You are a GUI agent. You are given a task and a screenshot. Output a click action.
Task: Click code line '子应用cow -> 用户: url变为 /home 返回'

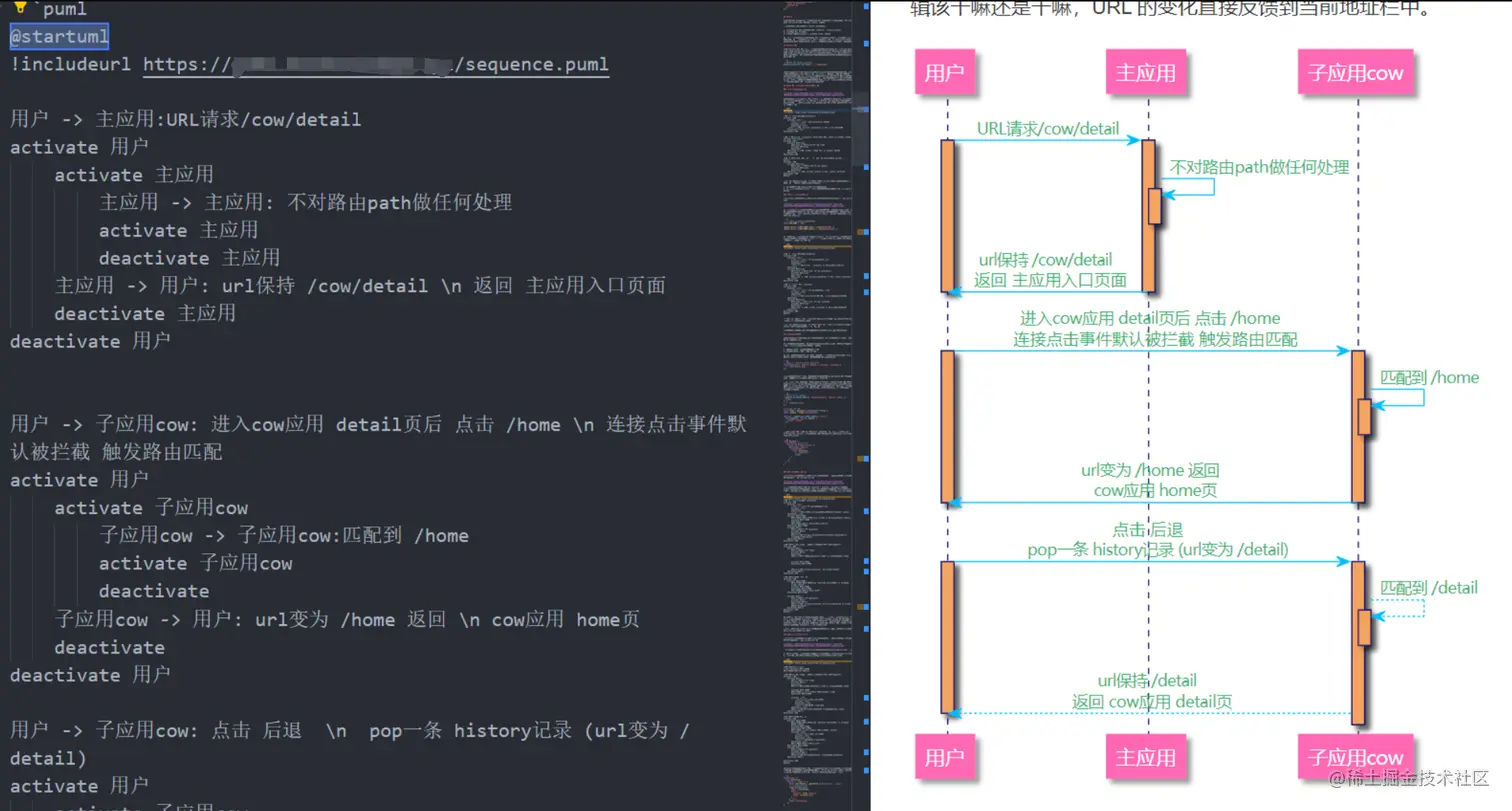pyautogui.click(x=347, y=620)
